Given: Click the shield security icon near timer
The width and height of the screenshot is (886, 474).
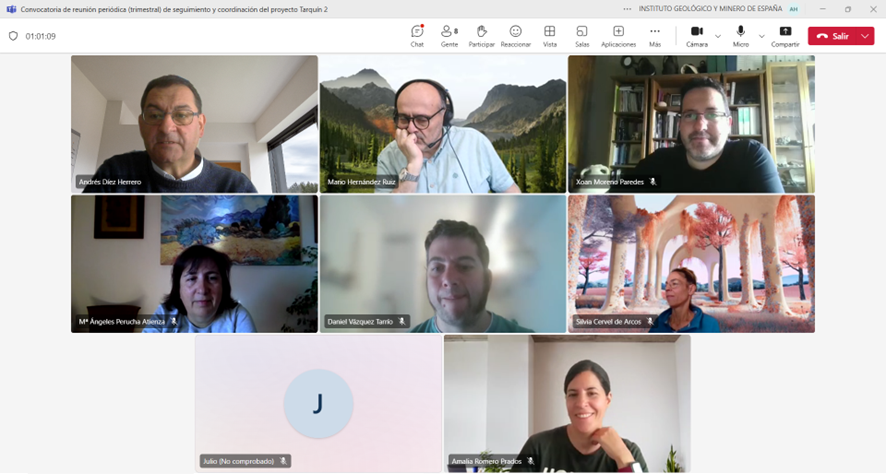Looking at the screenshot, I should 13,36.
